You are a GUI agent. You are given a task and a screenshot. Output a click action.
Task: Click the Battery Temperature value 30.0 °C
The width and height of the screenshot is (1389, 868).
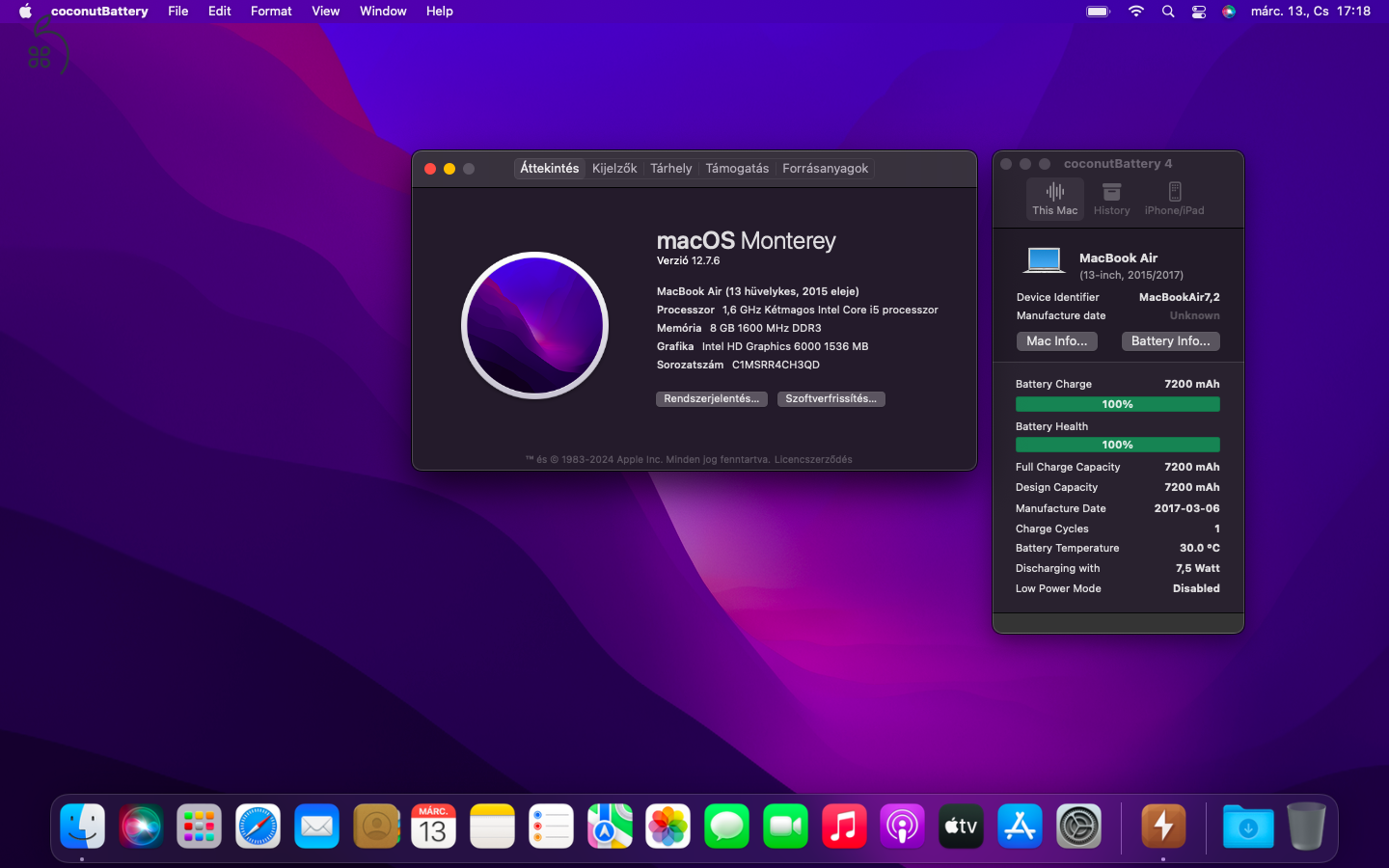1200,548
